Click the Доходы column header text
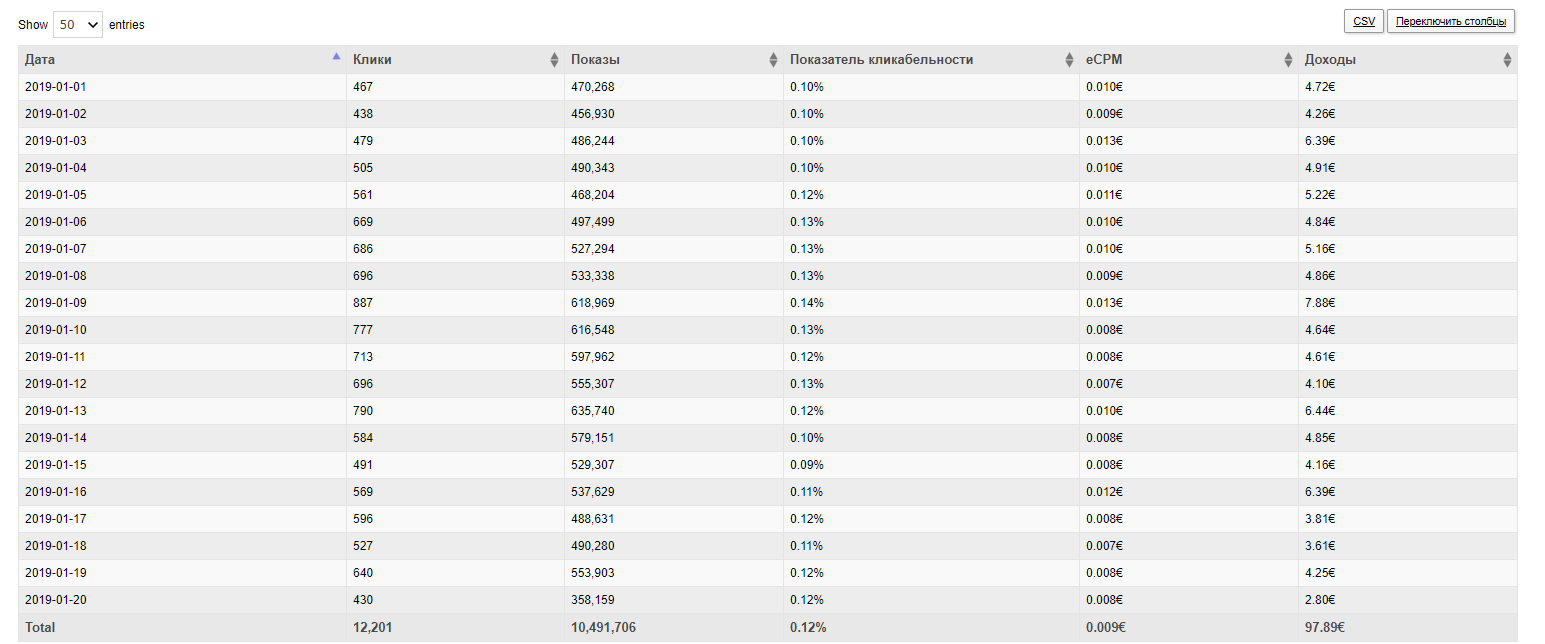The image size is (1545, 644). coord(1330,60)
